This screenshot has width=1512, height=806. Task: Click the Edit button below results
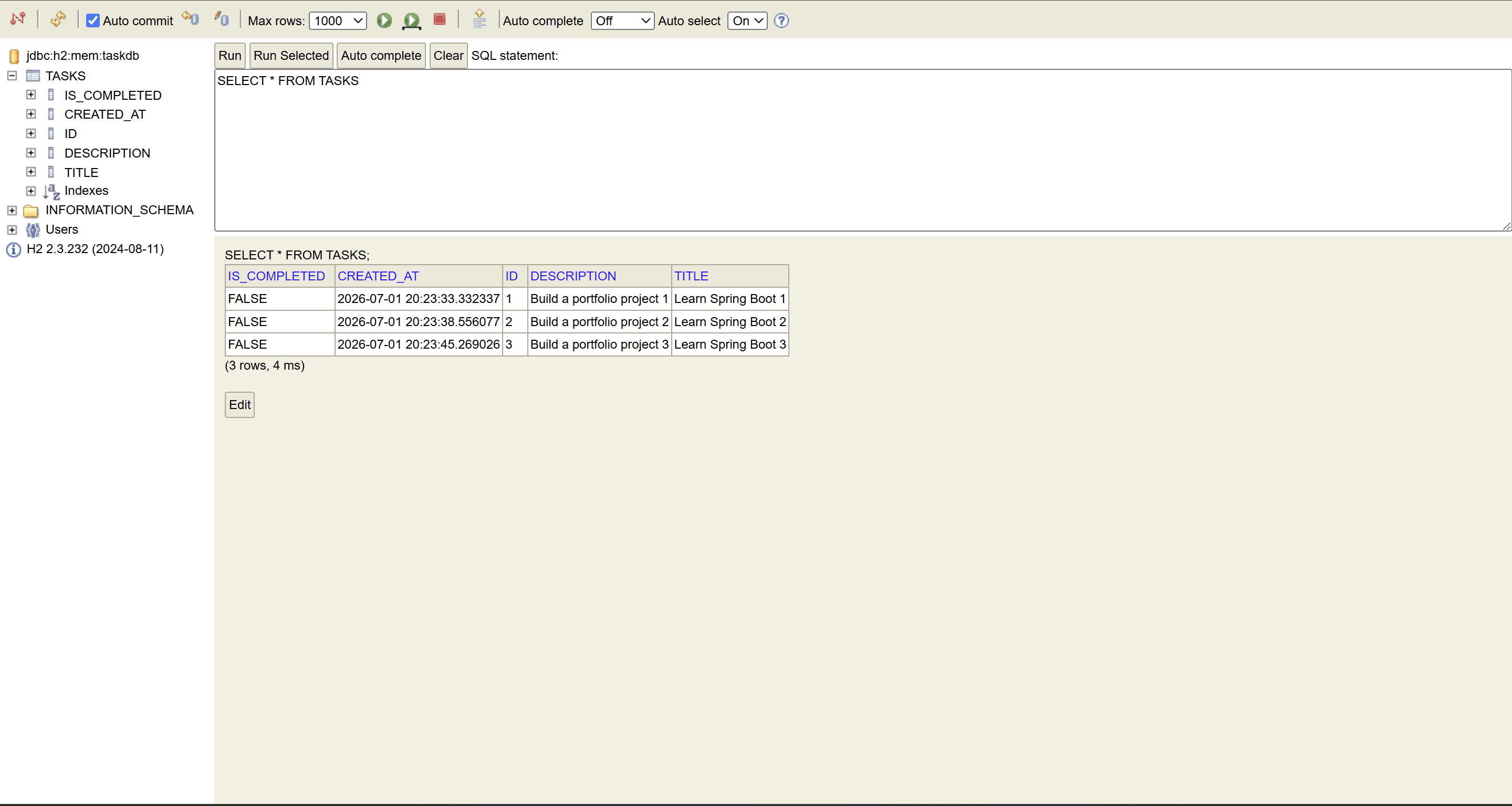[239, 404]
